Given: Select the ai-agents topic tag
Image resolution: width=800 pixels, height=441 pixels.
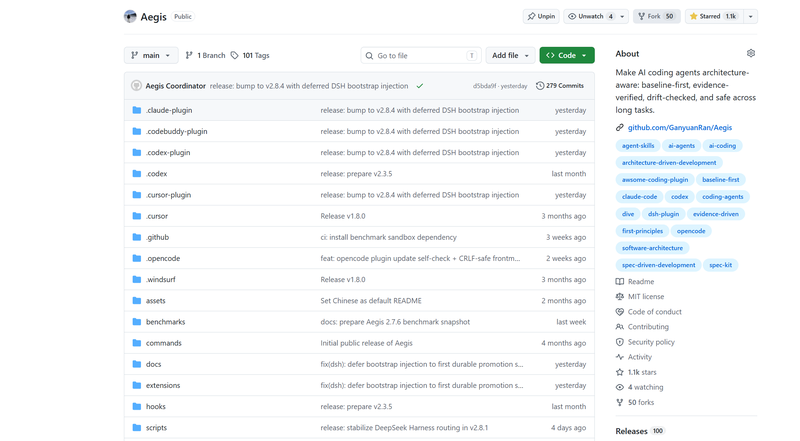Looking at the screenshot, I should click(x=682, y=145).
